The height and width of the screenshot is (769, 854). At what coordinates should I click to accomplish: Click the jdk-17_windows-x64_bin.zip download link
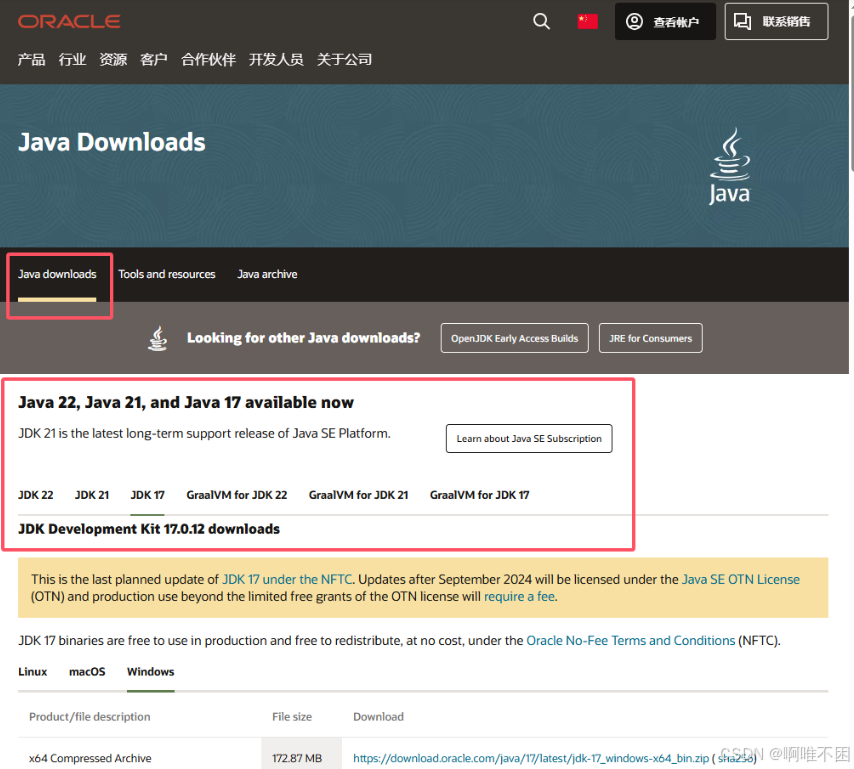(531, 758)
